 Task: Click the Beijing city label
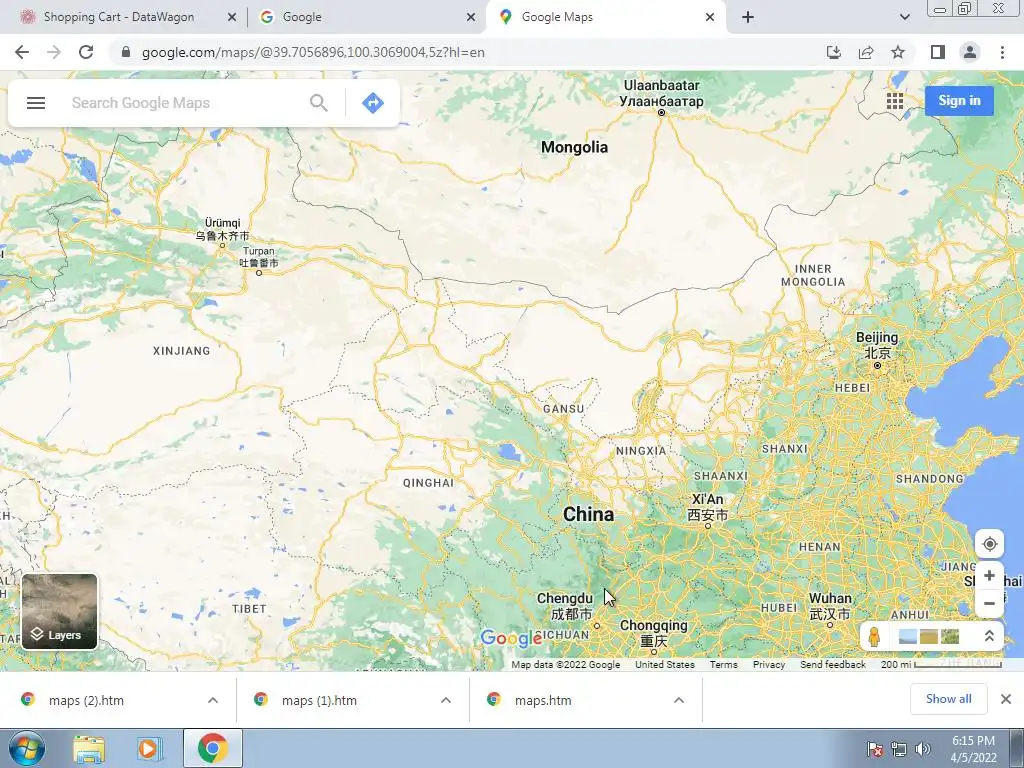[877, 345]
